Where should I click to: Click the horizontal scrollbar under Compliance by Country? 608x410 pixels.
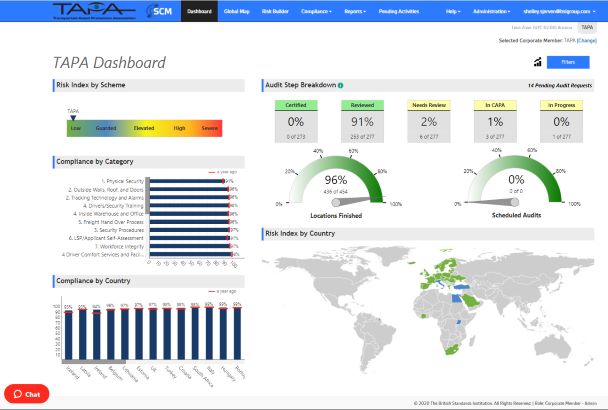click(x=90, y=361)
